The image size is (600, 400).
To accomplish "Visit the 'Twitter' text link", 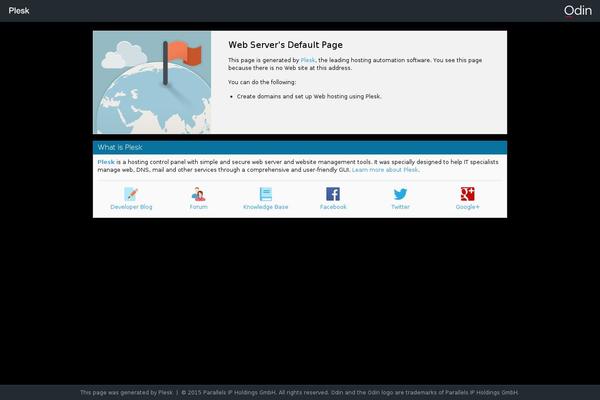I will coord(400,207).
